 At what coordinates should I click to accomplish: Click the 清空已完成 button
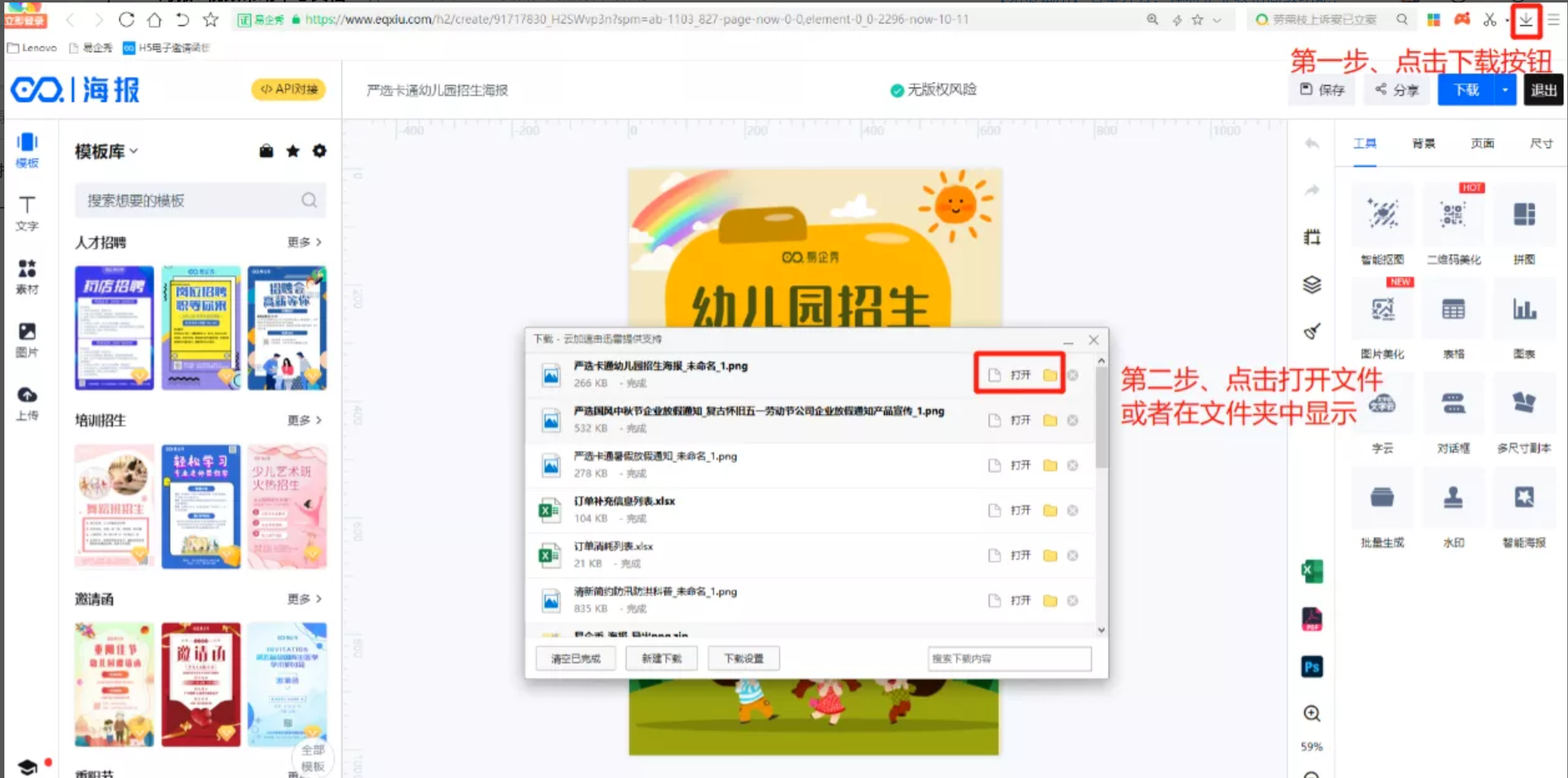point(576,658)
